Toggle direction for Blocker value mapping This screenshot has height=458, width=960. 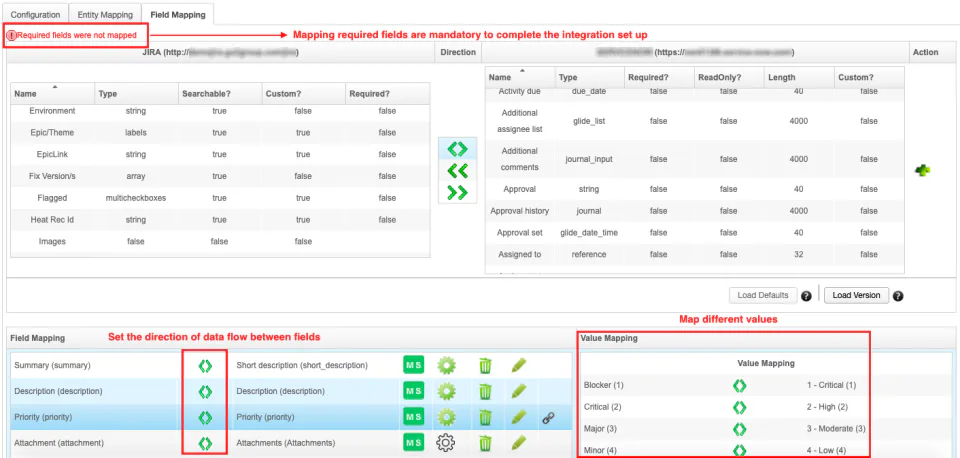[x=740, y=386]
